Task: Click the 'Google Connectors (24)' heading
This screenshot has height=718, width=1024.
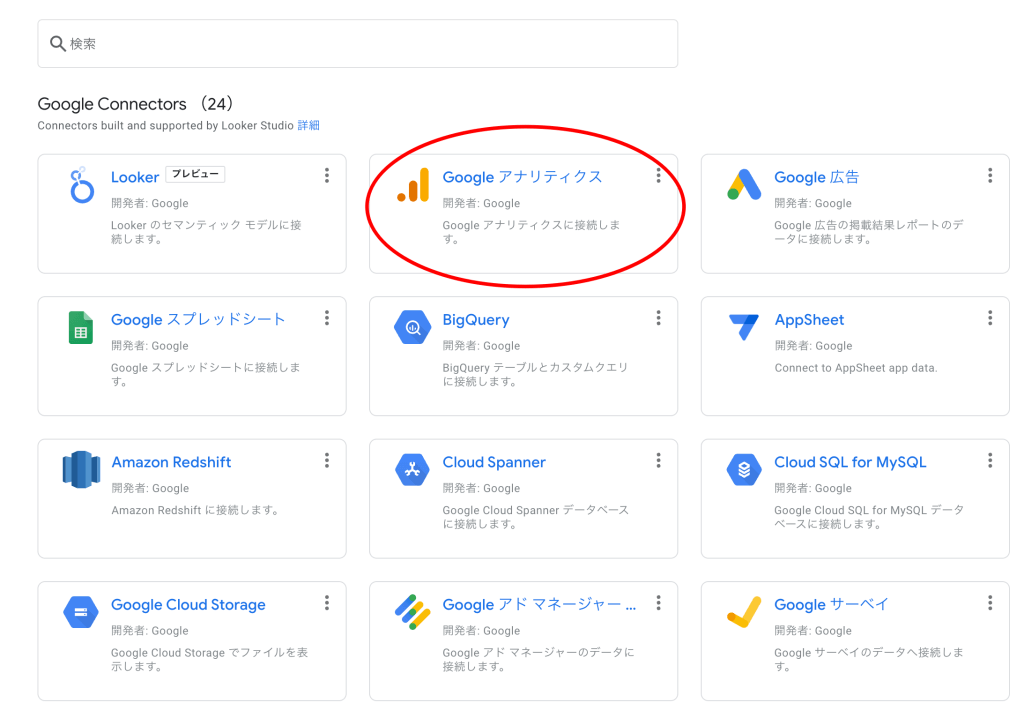Action: [136, 104]
